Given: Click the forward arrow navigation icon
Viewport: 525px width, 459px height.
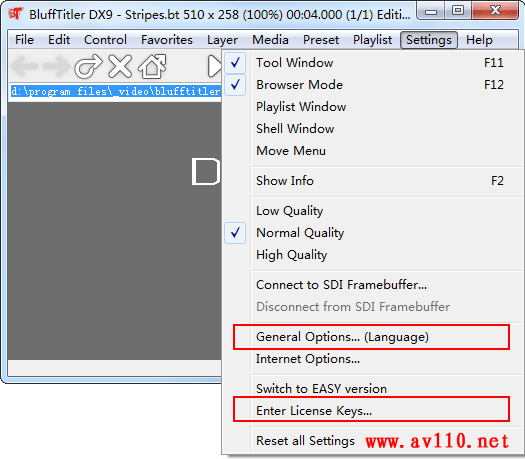Looking at the screenshot, I should click(x=56, y=66).
